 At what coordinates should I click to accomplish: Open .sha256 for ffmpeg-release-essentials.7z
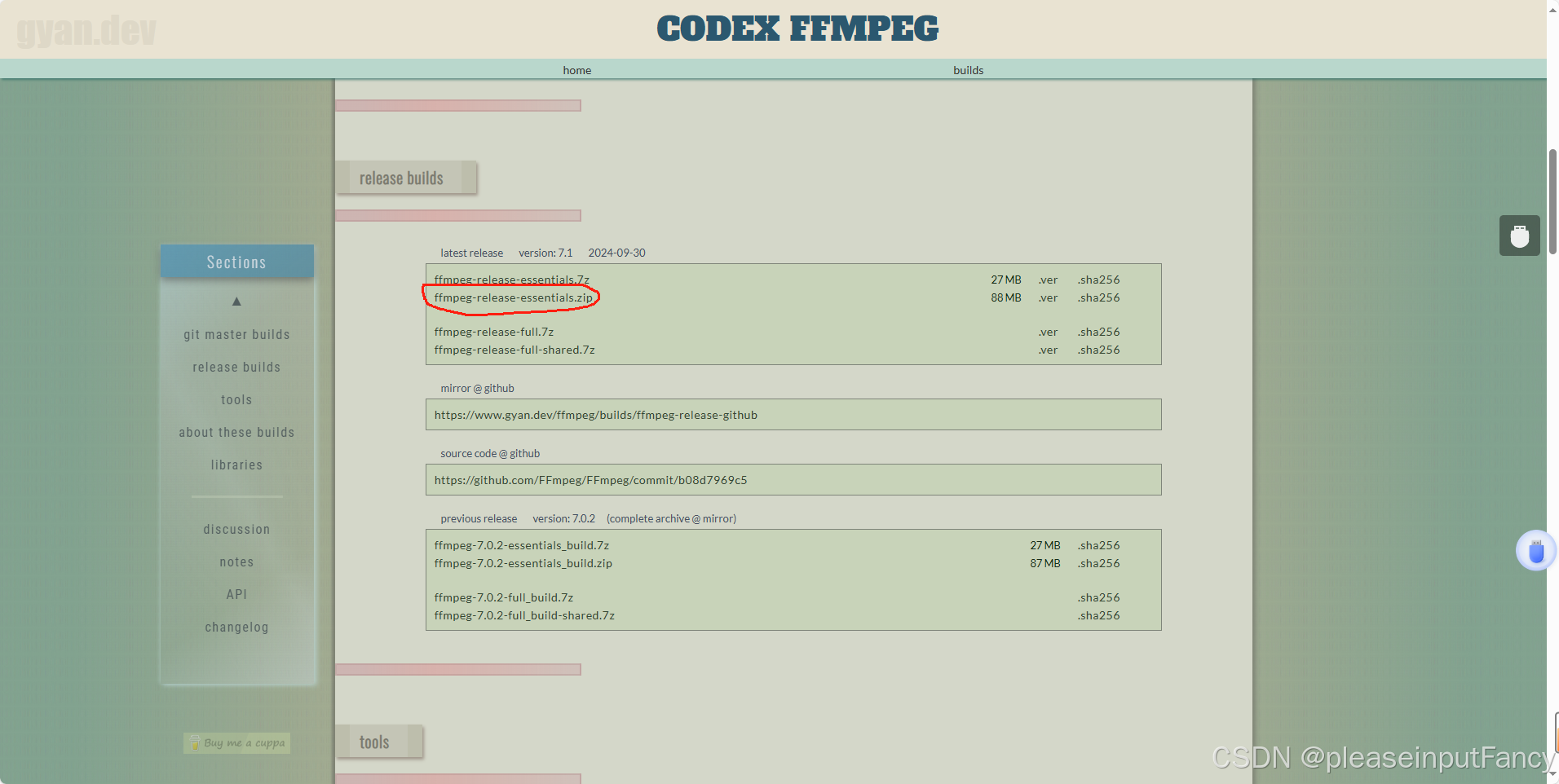click(1098, 280)
